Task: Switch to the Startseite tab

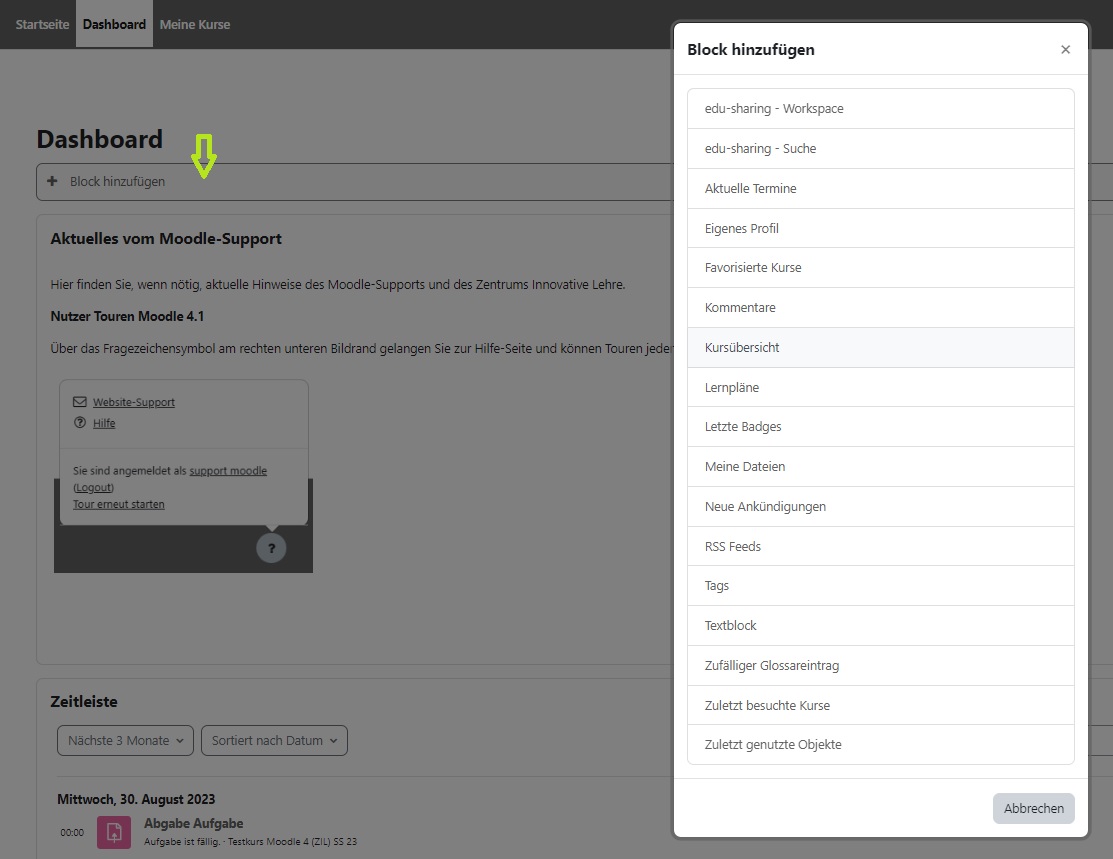Action: point(42,24)
